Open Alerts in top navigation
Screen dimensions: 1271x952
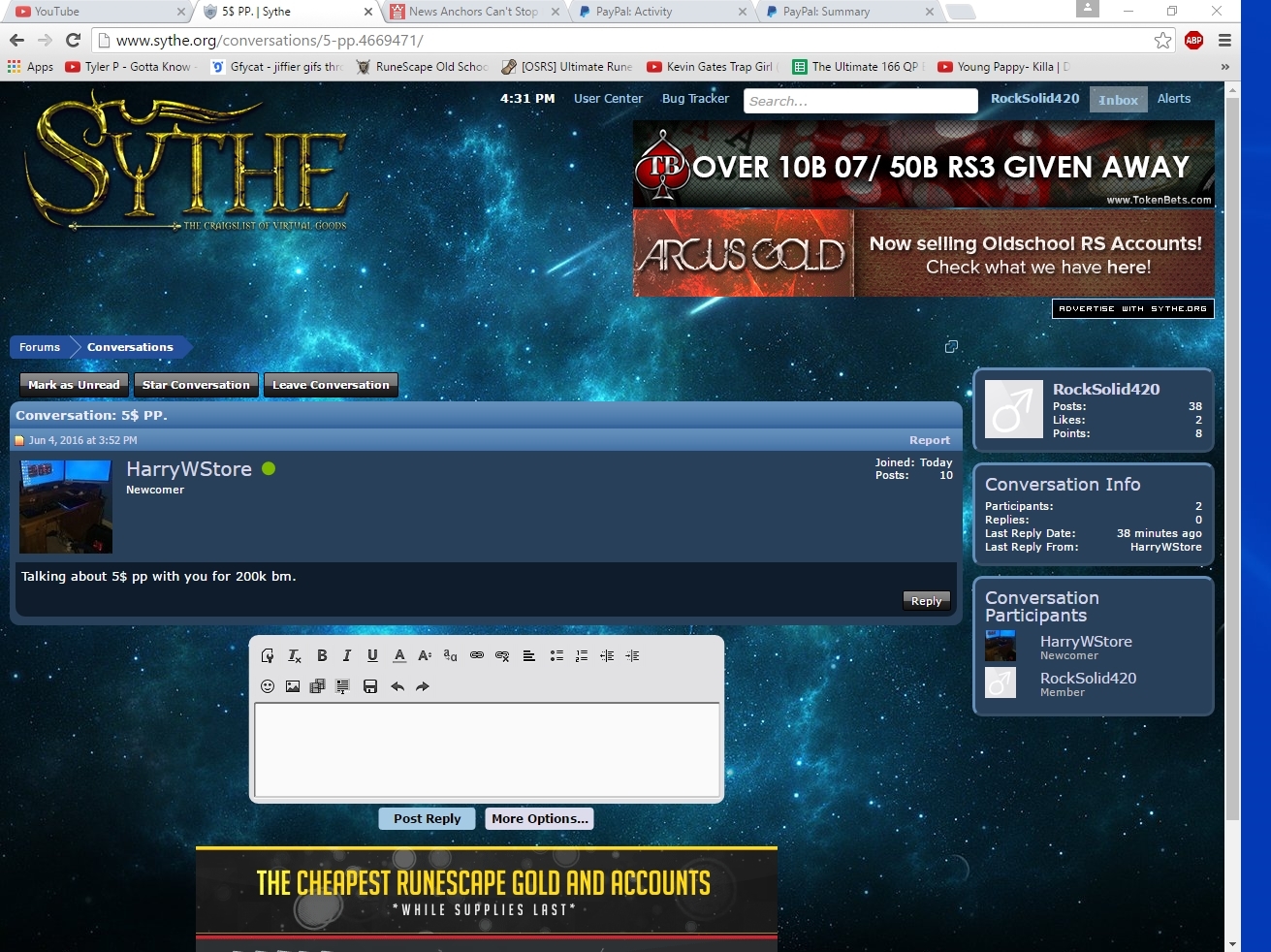pos(1174,99)
